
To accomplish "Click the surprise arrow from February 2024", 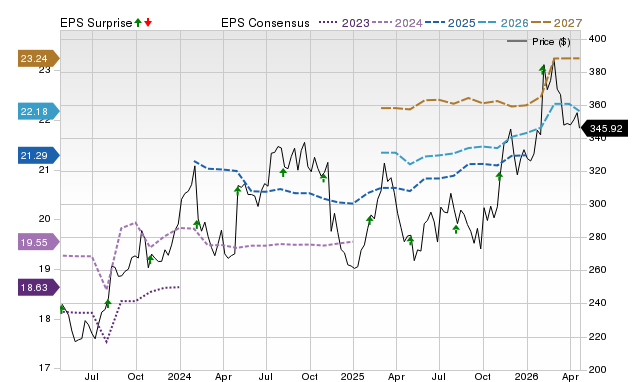I will 197,224.
